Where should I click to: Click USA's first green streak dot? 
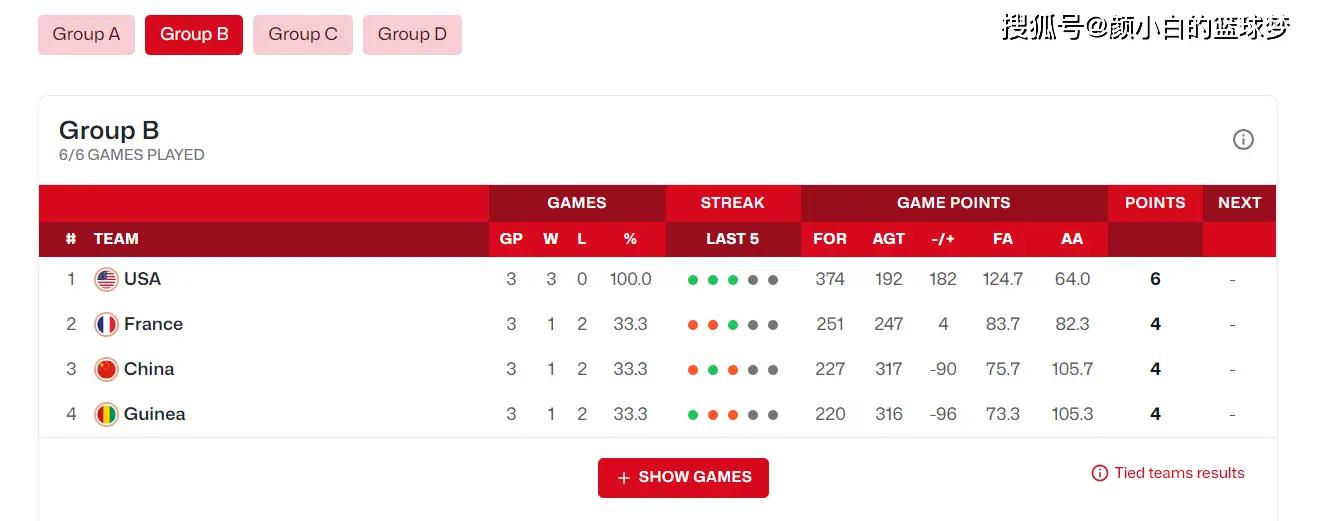tap(693, 280)
